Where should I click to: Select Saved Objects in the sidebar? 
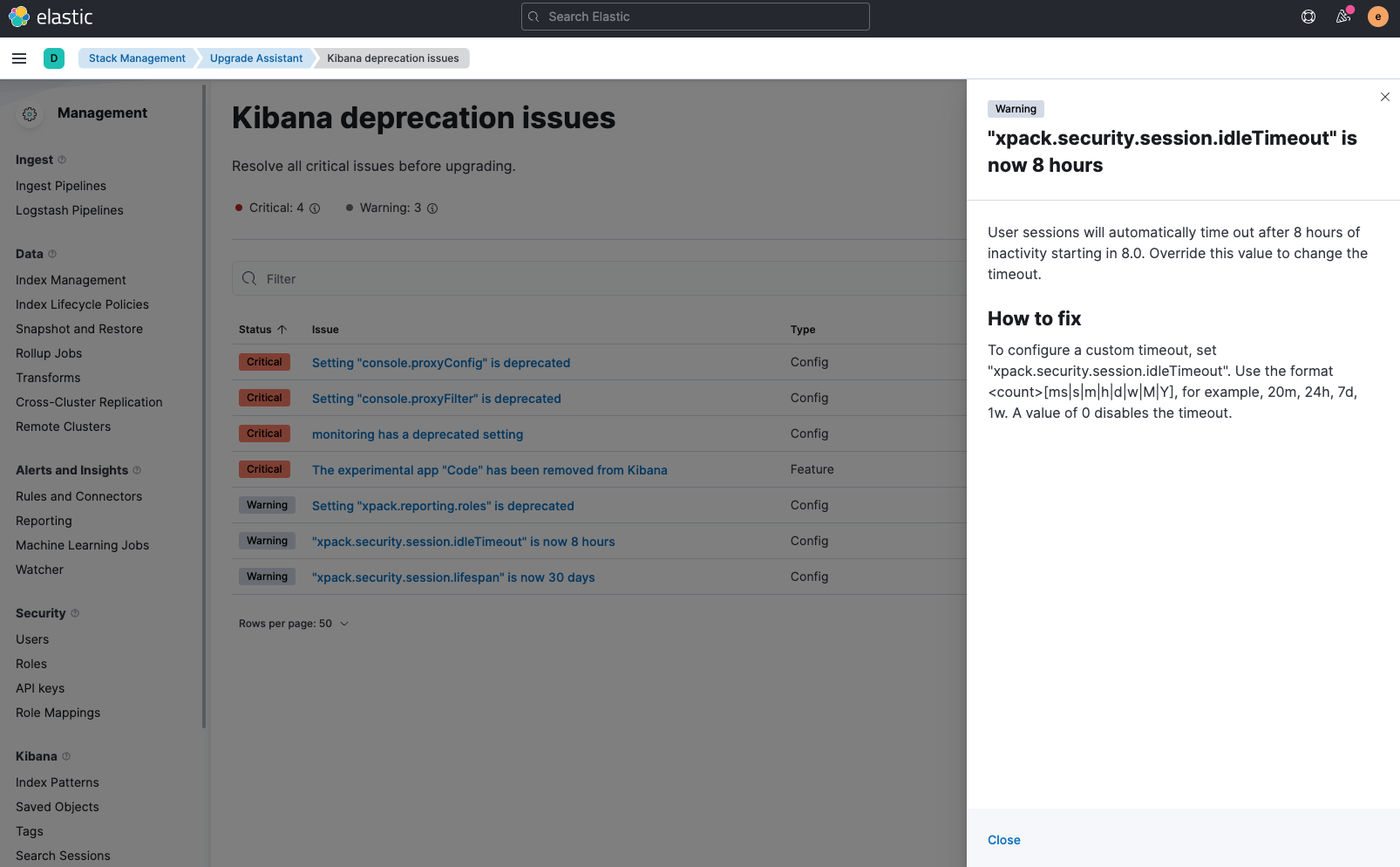pos(57,807)
